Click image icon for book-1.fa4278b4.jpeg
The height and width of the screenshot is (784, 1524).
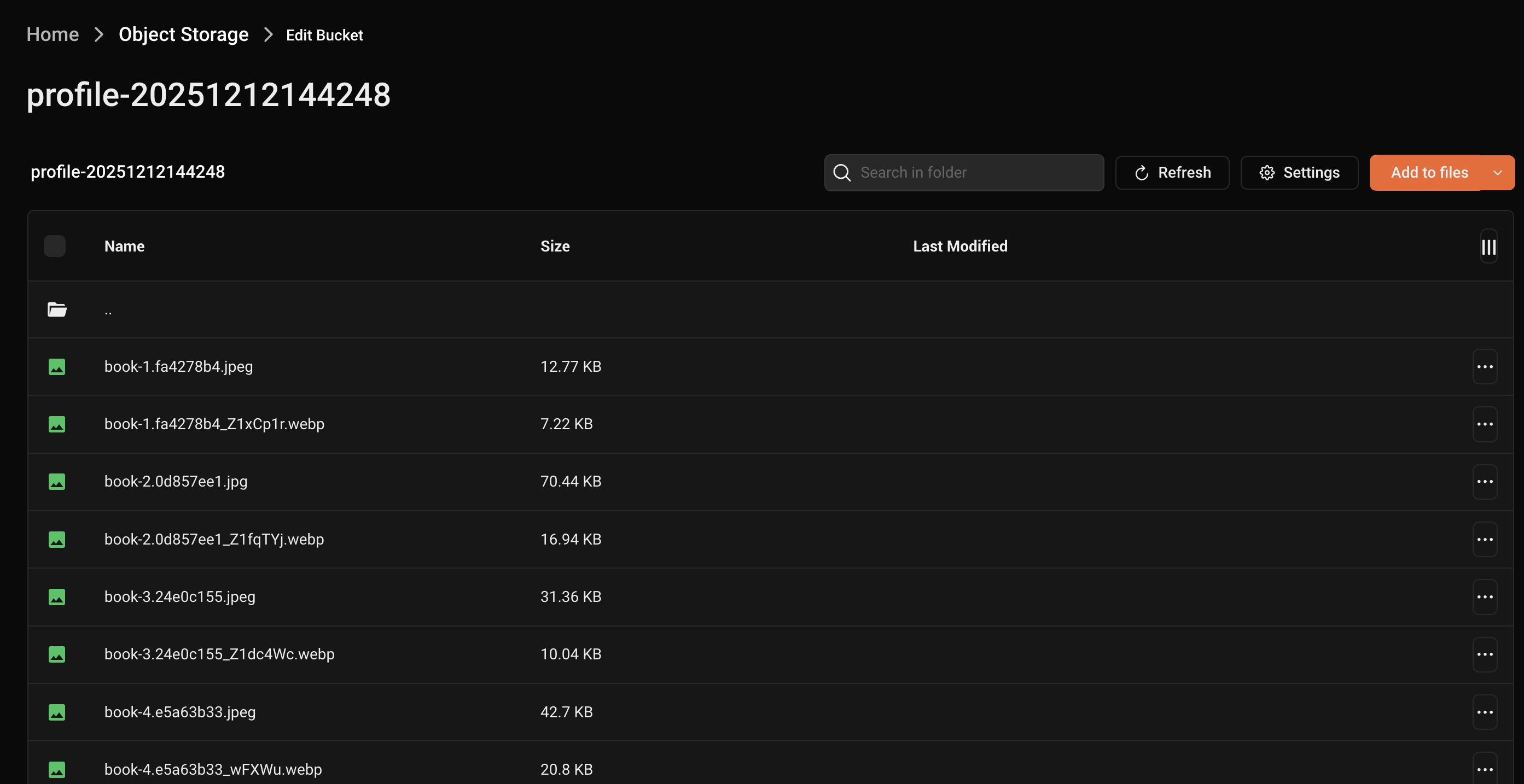(57, 366)
